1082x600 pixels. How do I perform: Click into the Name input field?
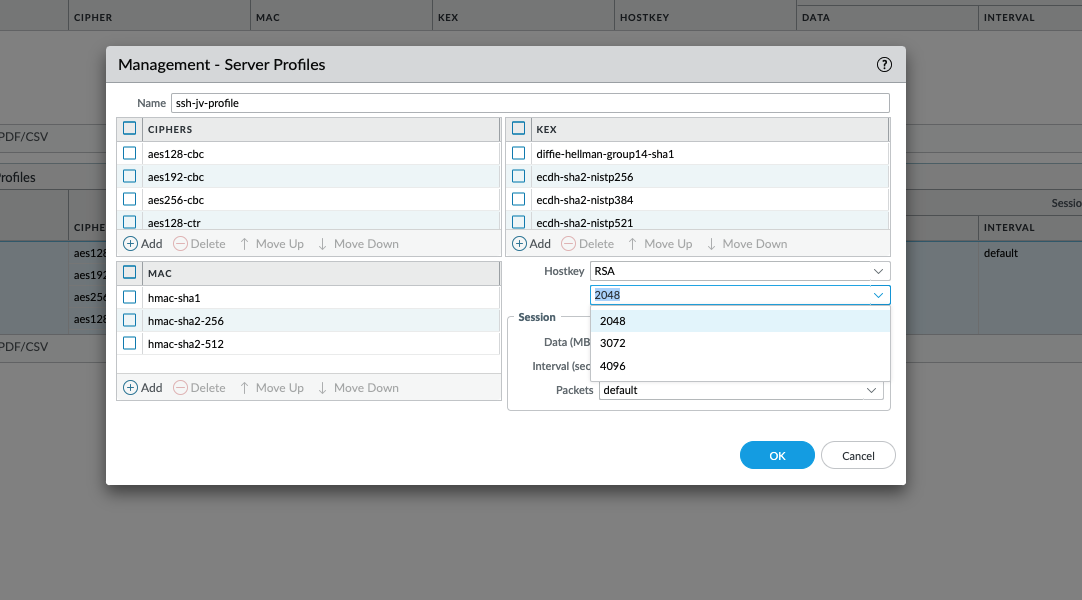[530, 103]
